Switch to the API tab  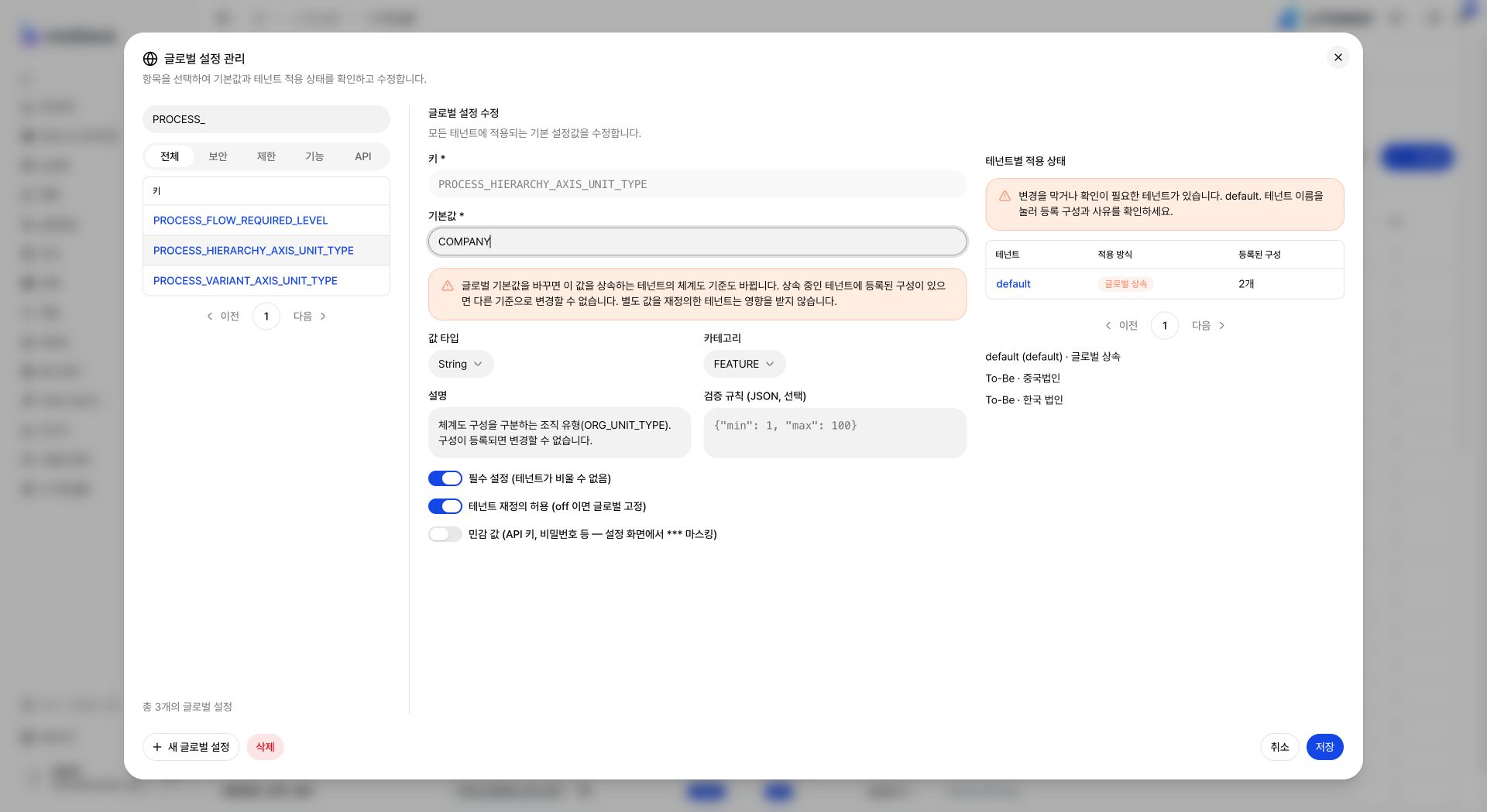coord(363,156)
